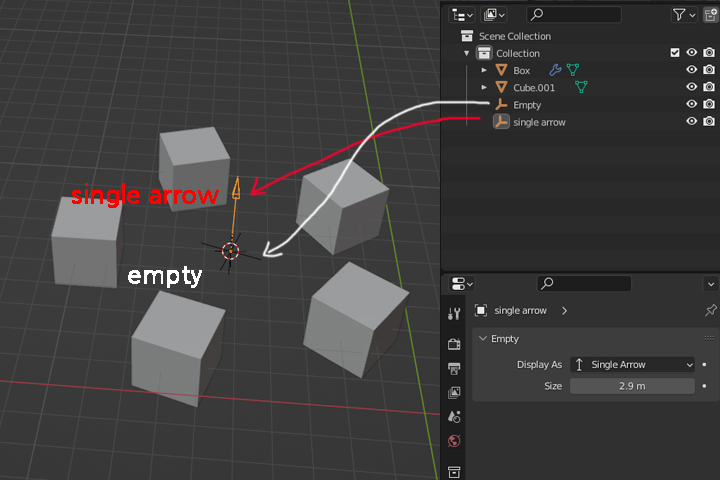Screen dimensions: 720x480
Task: Hide Collection in viewport via eye
Action: coord(692,53)
